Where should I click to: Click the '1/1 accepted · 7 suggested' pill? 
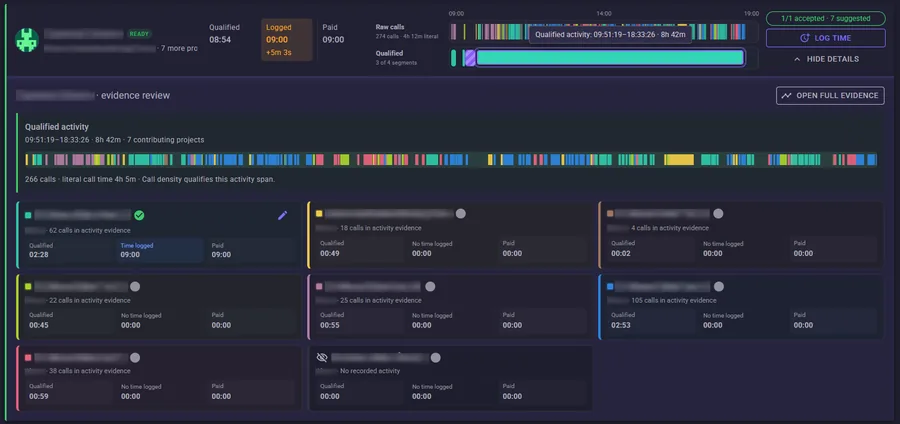click(825, 18)
